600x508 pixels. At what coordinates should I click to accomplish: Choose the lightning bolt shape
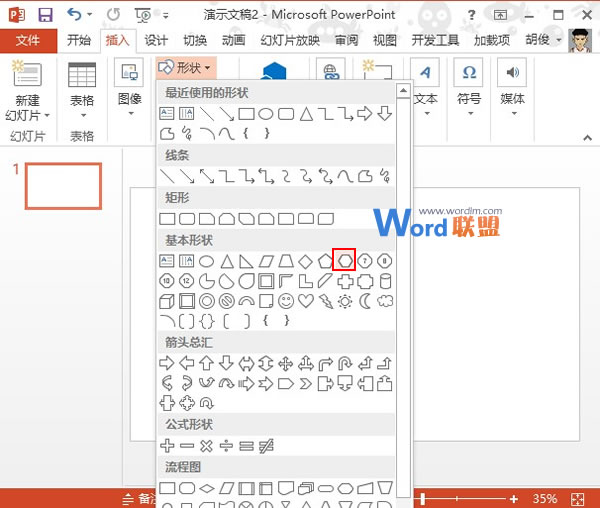coord(326,301)
